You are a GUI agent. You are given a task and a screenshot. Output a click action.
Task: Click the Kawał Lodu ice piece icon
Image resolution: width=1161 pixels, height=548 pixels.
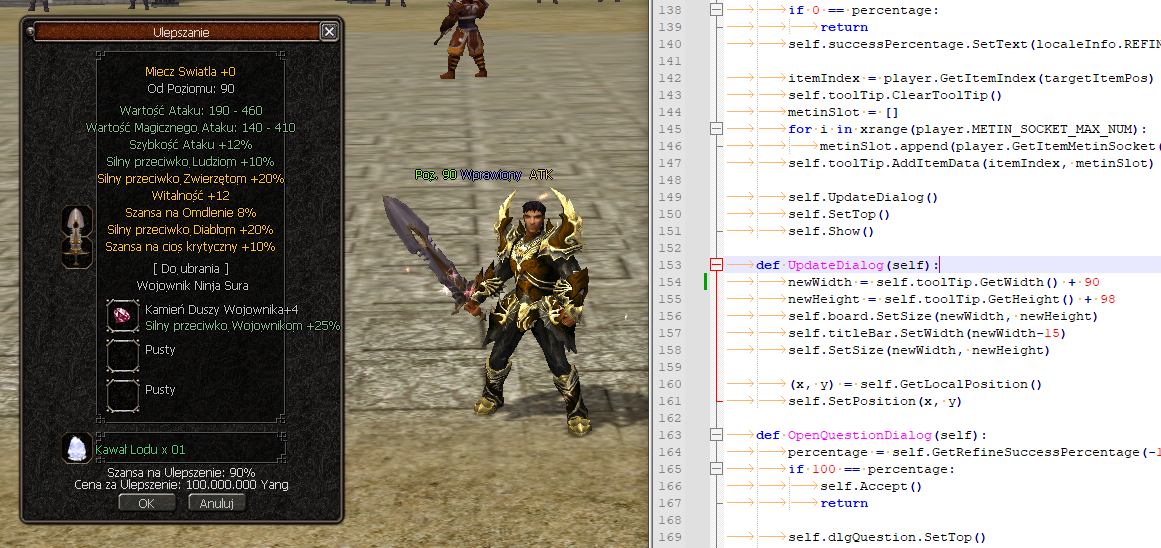coord(77,449)
